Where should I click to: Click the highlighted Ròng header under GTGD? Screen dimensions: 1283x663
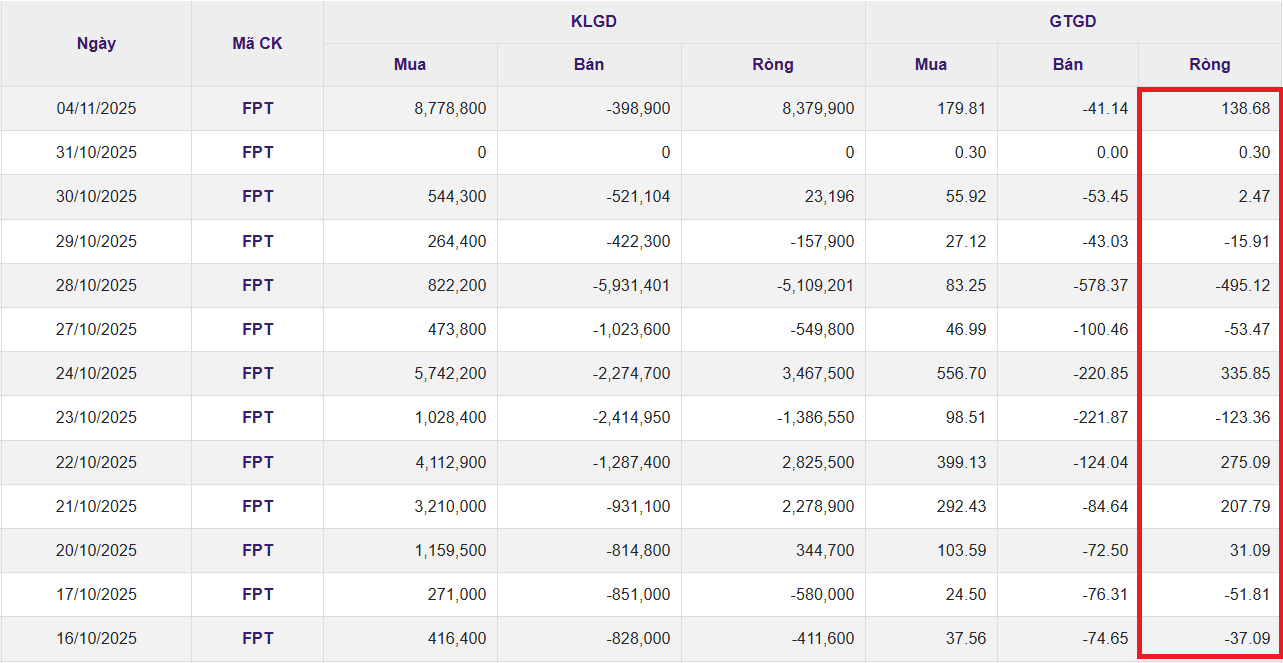(x=1209, y=64)
